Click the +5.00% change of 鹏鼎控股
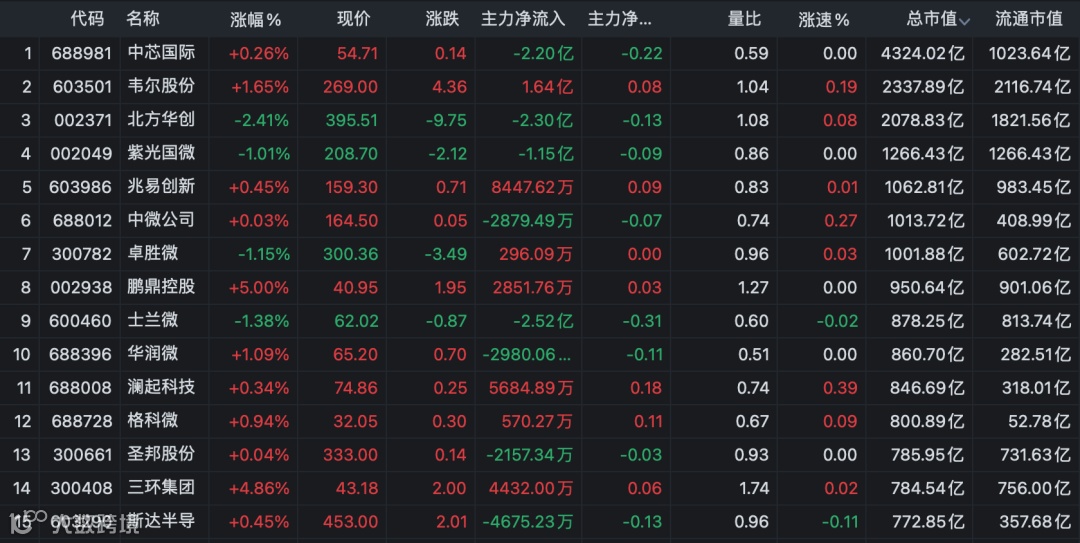Viewport: 1080px width, 543px height. coord(258,287)
